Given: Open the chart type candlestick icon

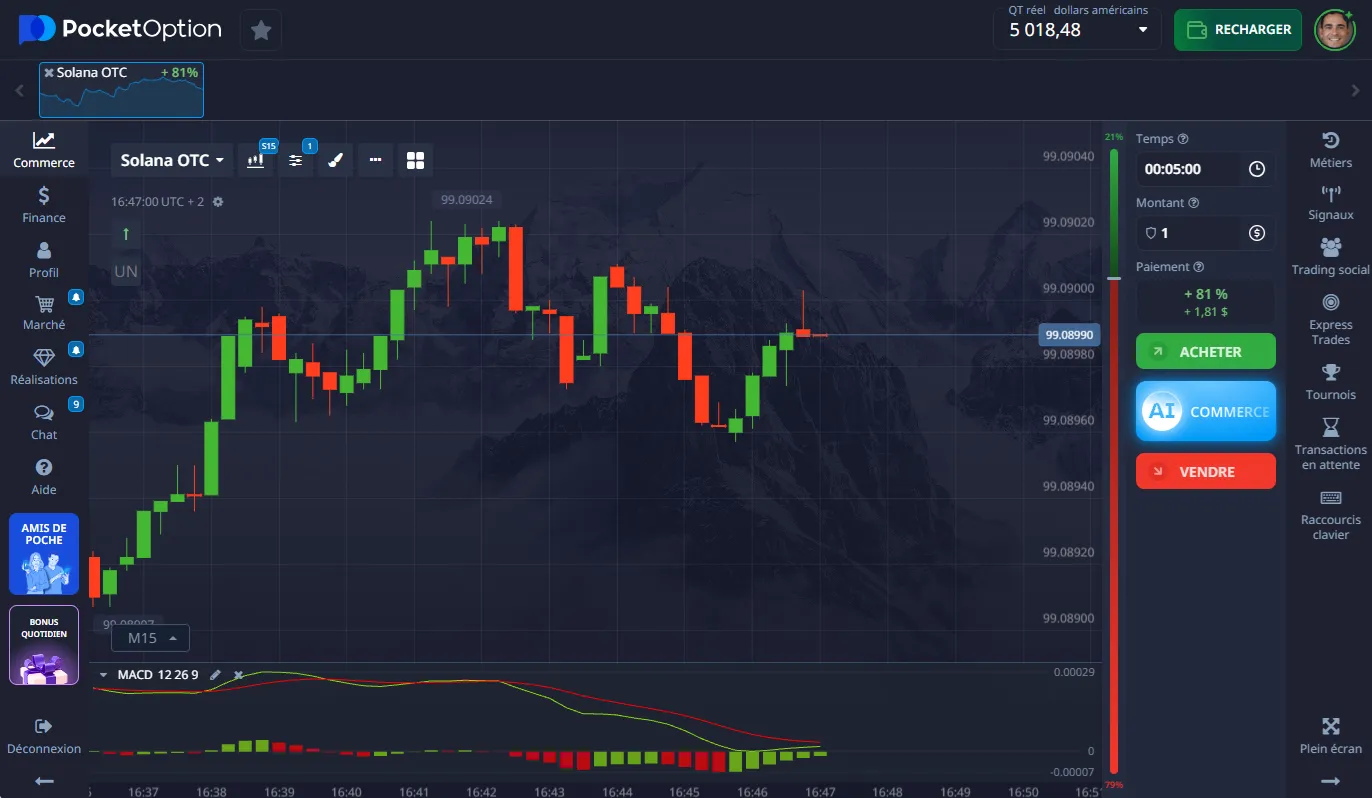Looking at the screenshot, I should [x=256, y=160].
